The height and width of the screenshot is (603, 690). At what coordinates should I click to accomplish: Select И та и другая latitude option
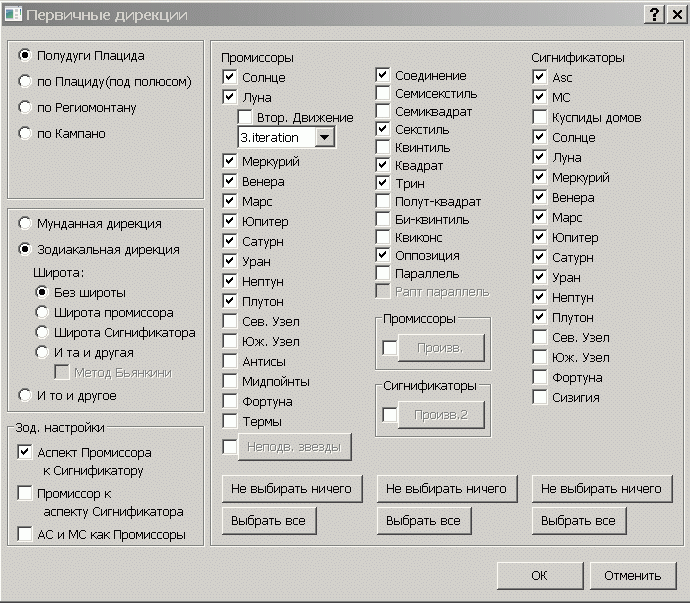[x=42, y=352]
